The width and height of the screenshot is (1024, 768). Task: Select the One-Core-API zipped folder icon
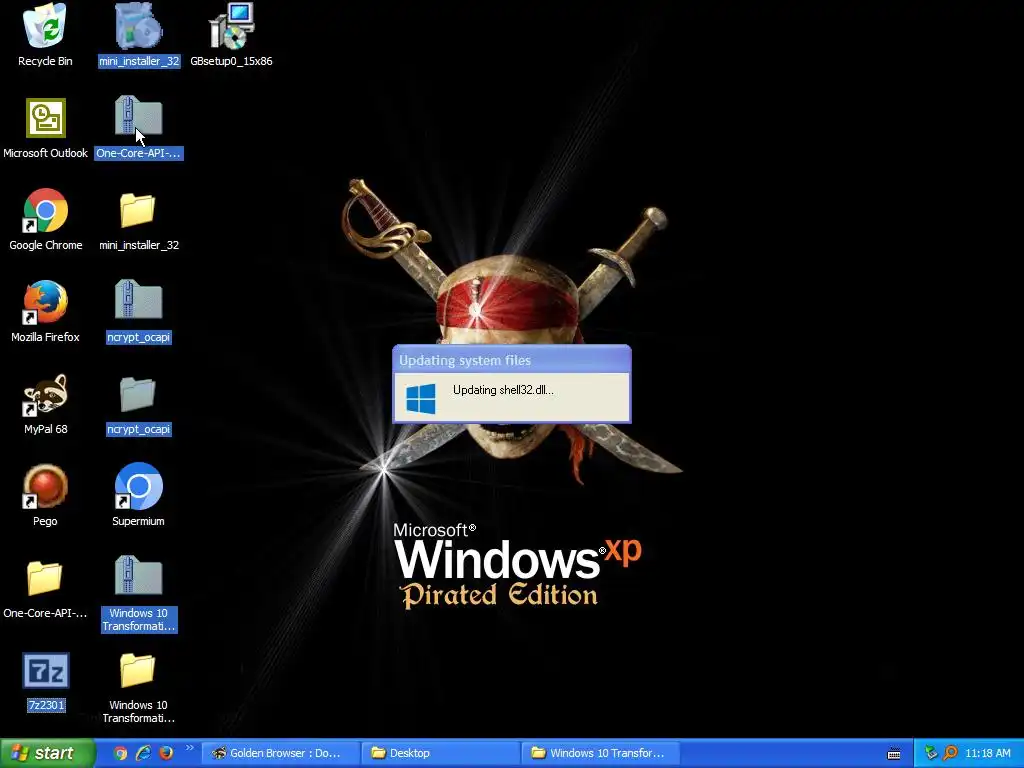(138, 128)
